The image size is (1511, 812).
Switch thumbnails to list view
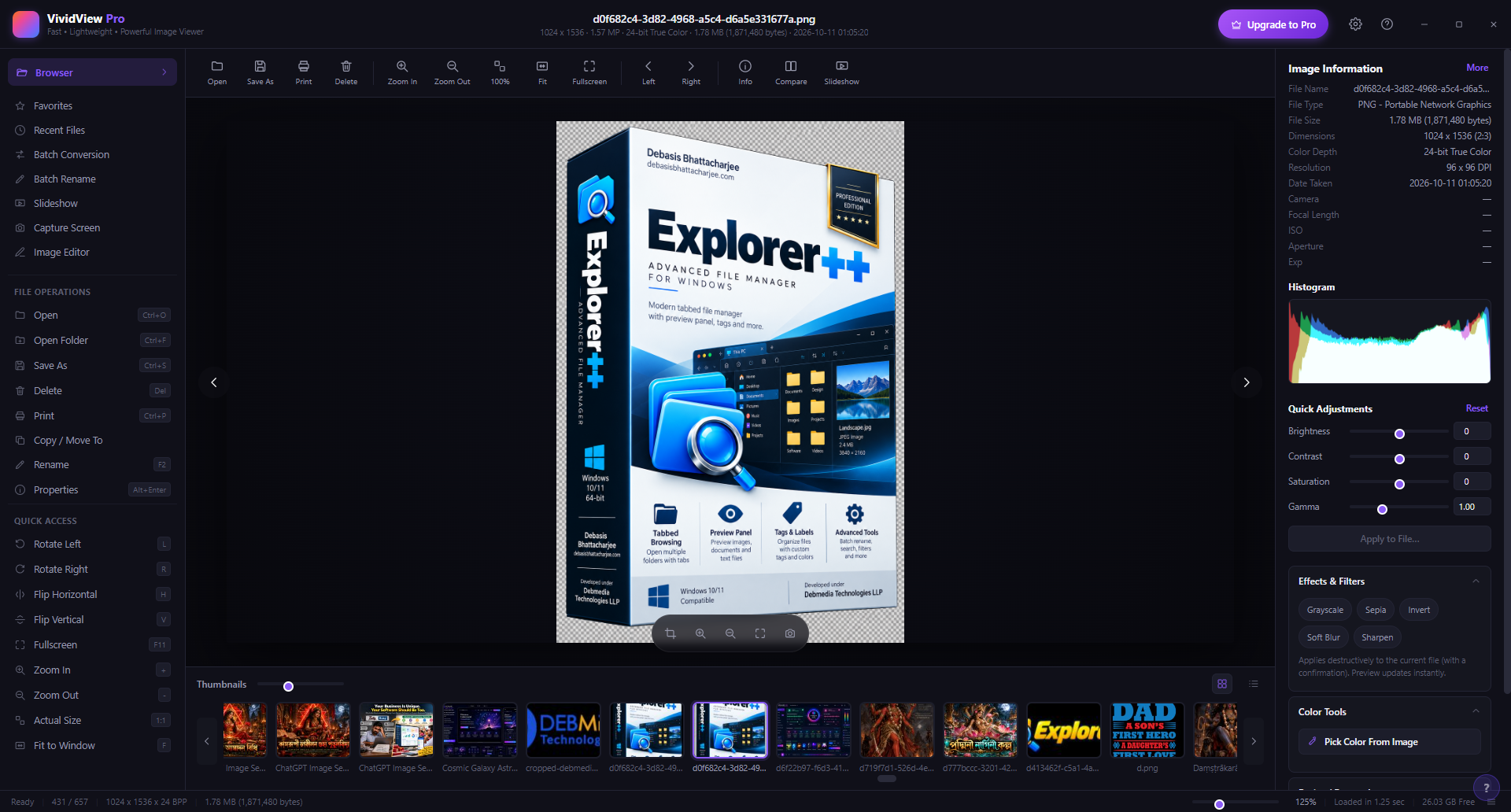[x=1254, y=684]
